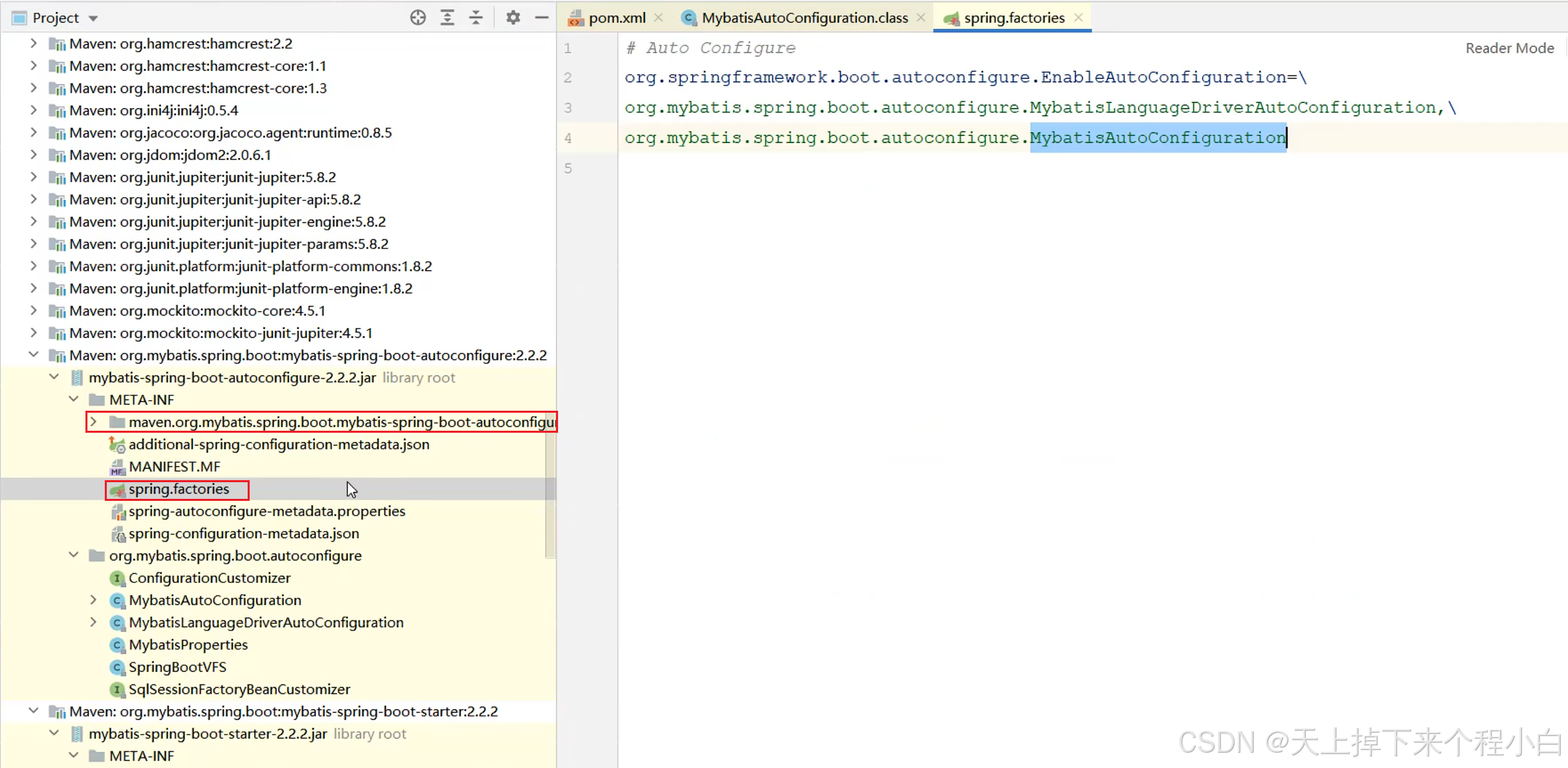1568x768 pixels.
Task: Toggle Reader Mode in editor
Action: click(1509, 48)
